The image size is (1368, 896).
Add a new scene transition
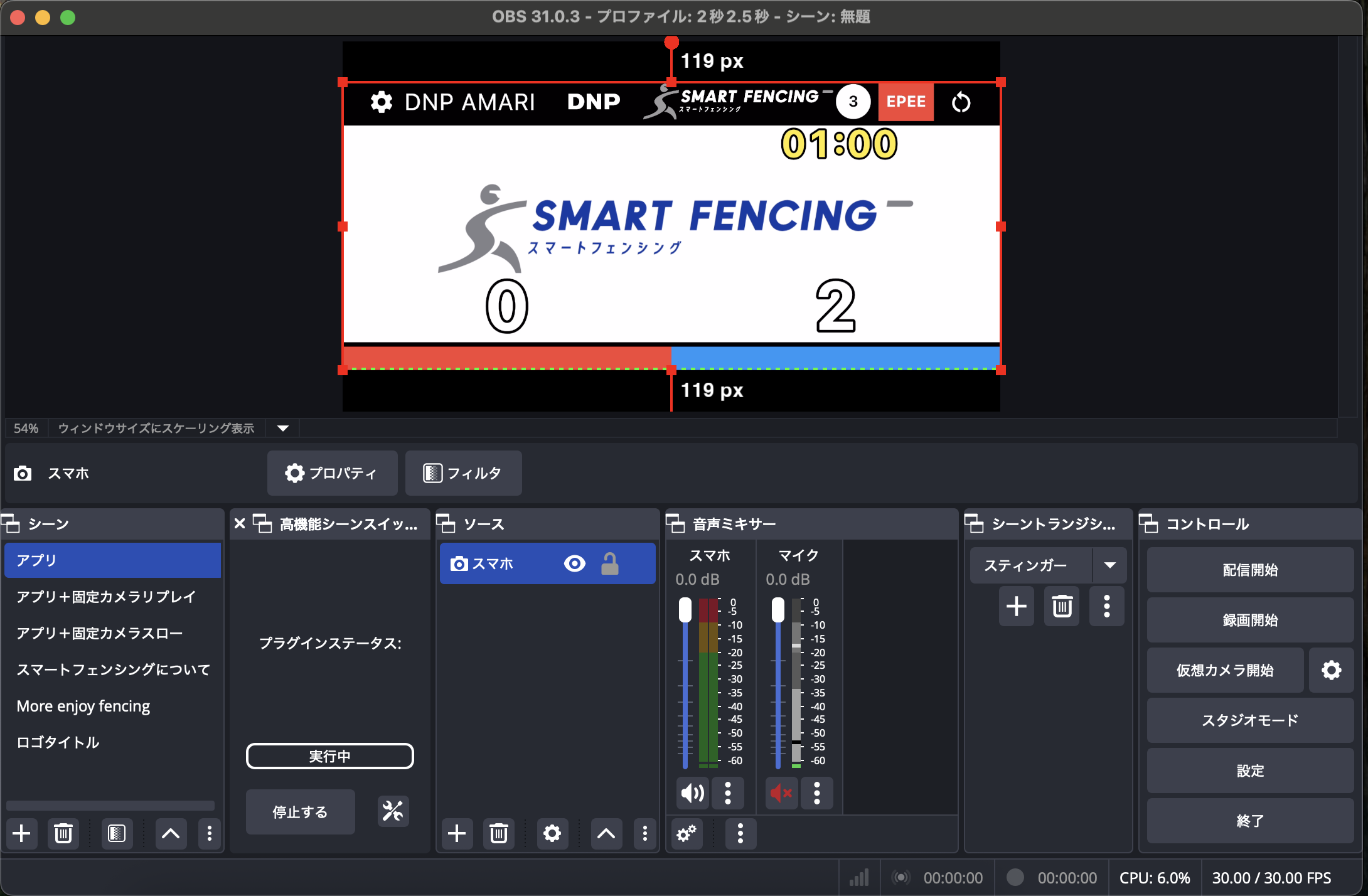pyautogui.click(x=1016, y=606)
